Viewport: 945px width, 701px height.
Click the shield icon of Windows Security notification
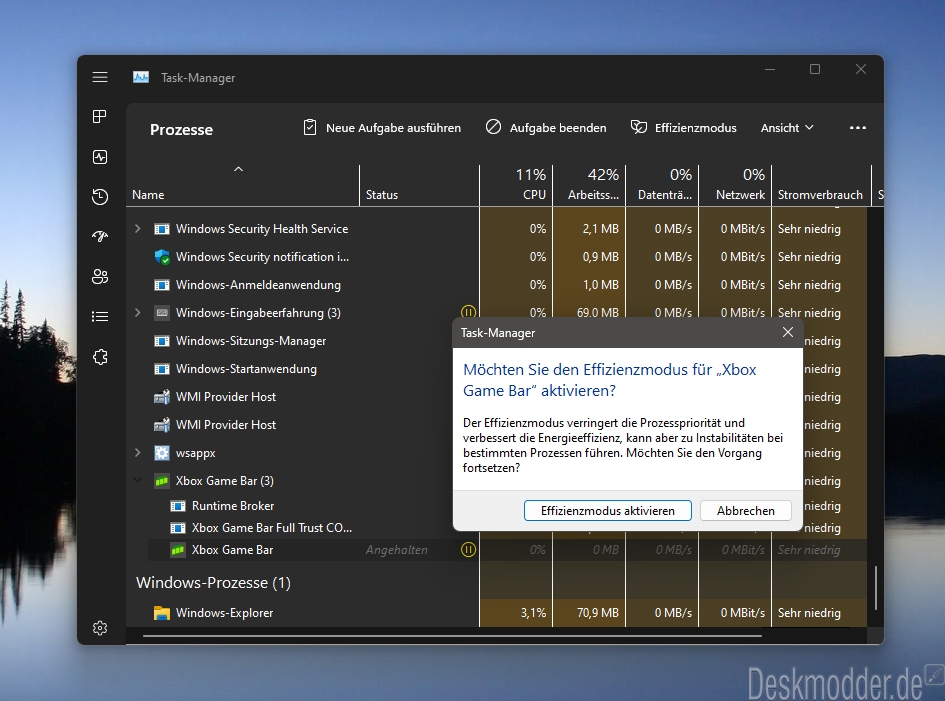[x=162, y=257]
